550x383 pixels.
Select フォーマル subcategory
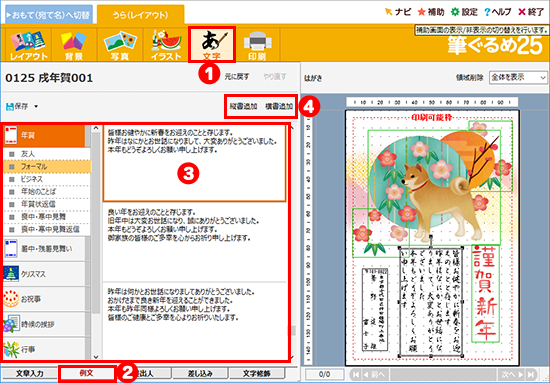(x=47, y=167)
